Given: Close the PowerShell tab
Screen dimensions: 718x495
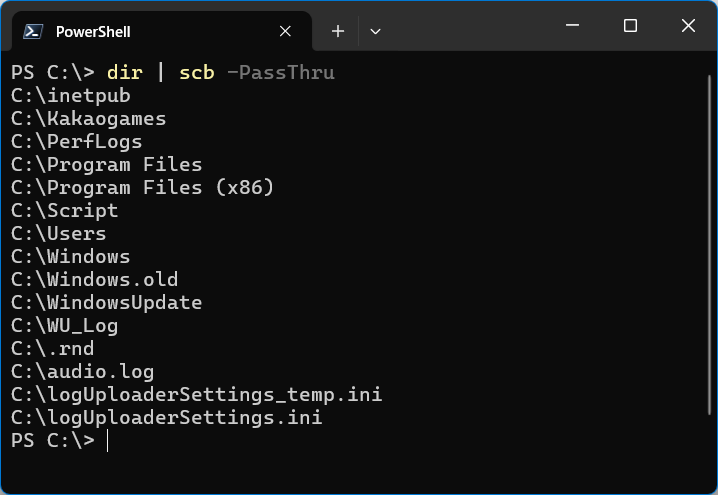Looking at the screenshot, I should [285, 31].
